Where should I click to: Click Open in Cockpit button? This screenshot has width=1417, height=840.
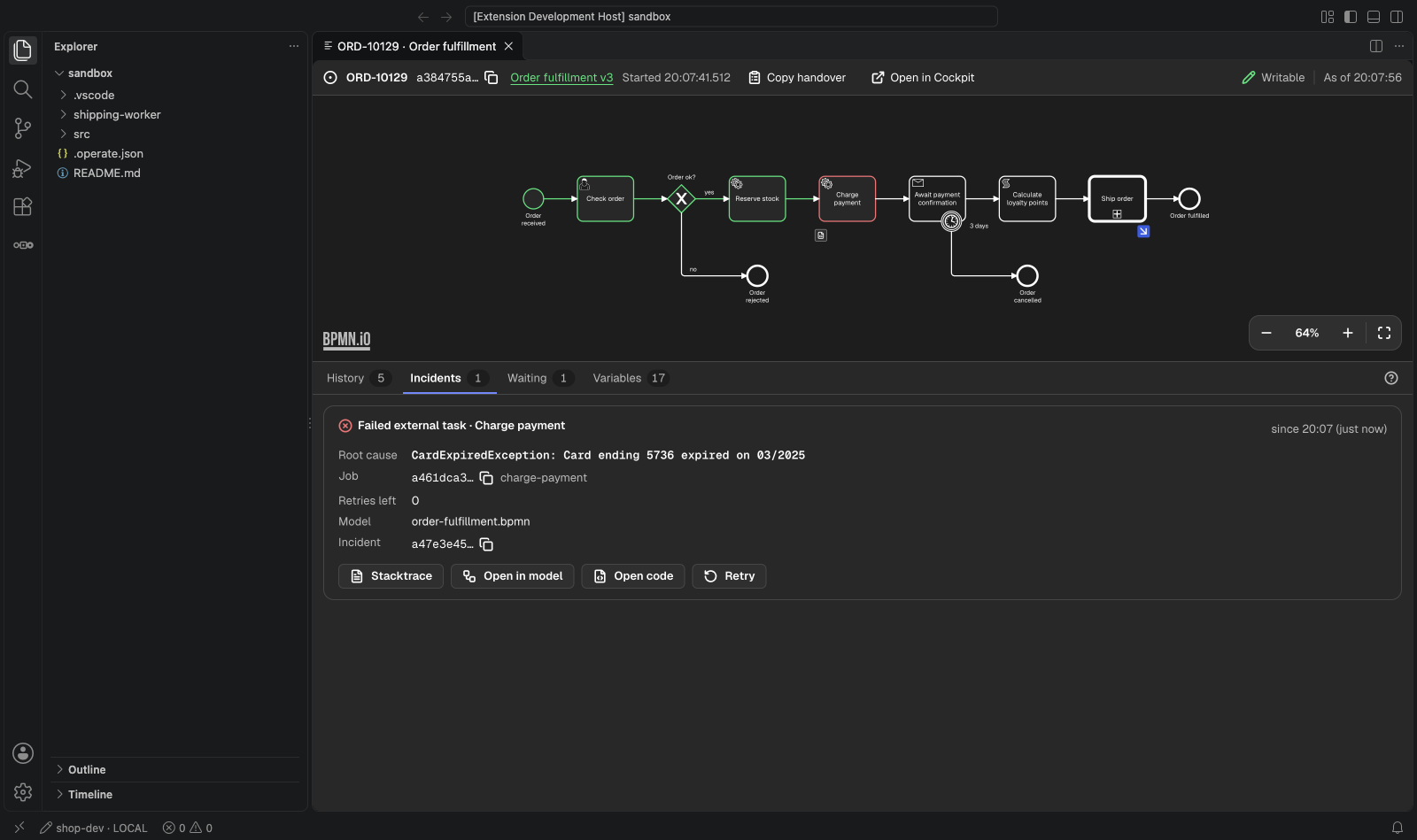point(923,78)
